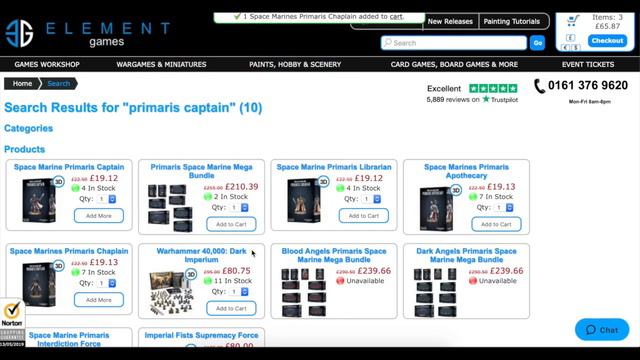Open Blood Angels Primaris Space Marine Mega Bundle

[x=334, y=255]
